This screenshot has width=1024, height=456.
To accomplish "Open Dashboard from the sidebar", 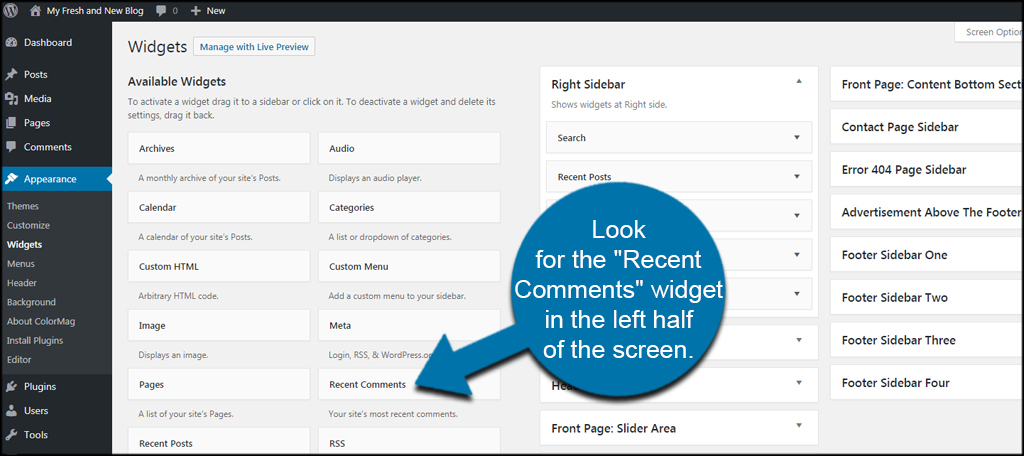I will (47, 43).
